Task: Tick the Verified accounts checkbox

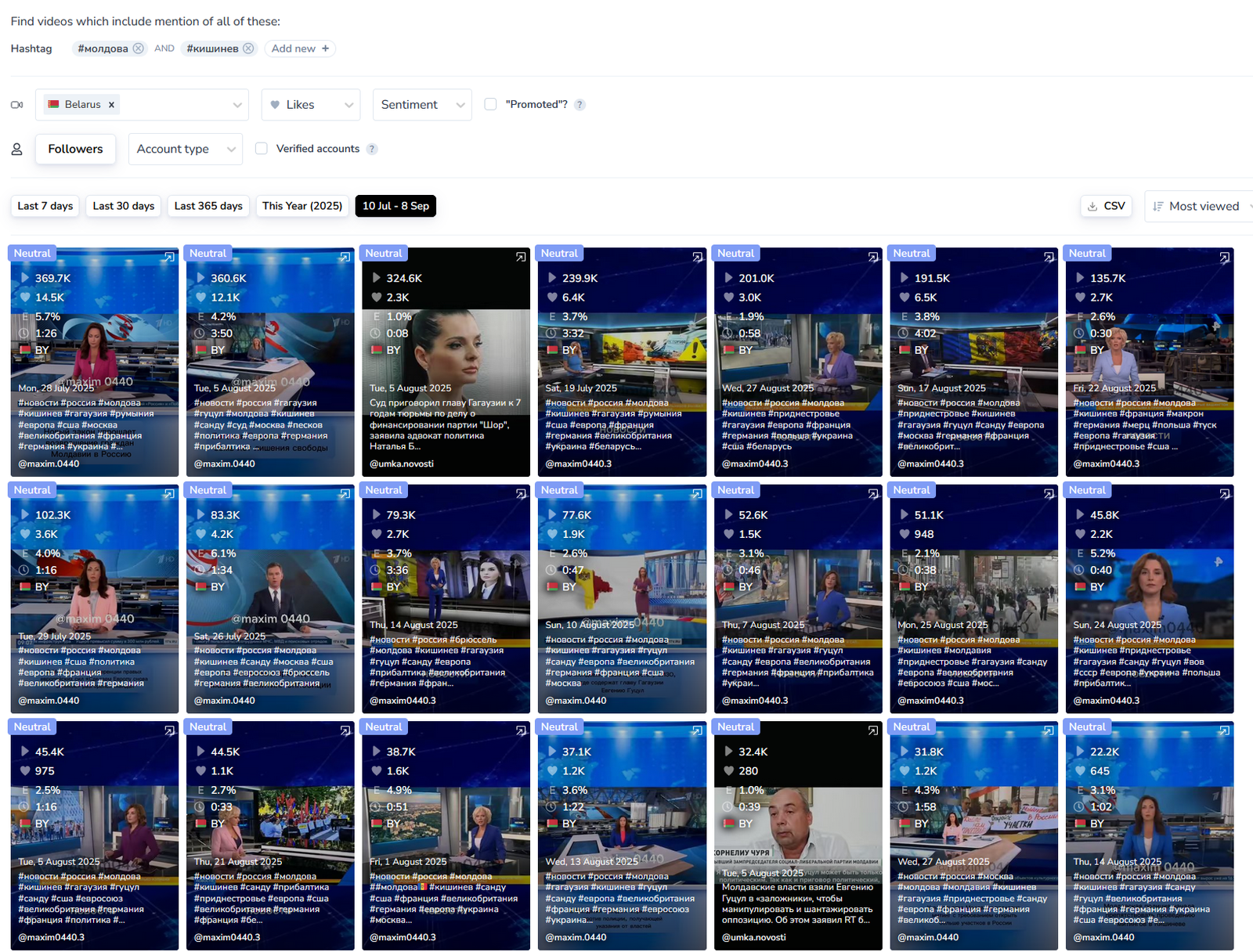Action: pos(262,149)
